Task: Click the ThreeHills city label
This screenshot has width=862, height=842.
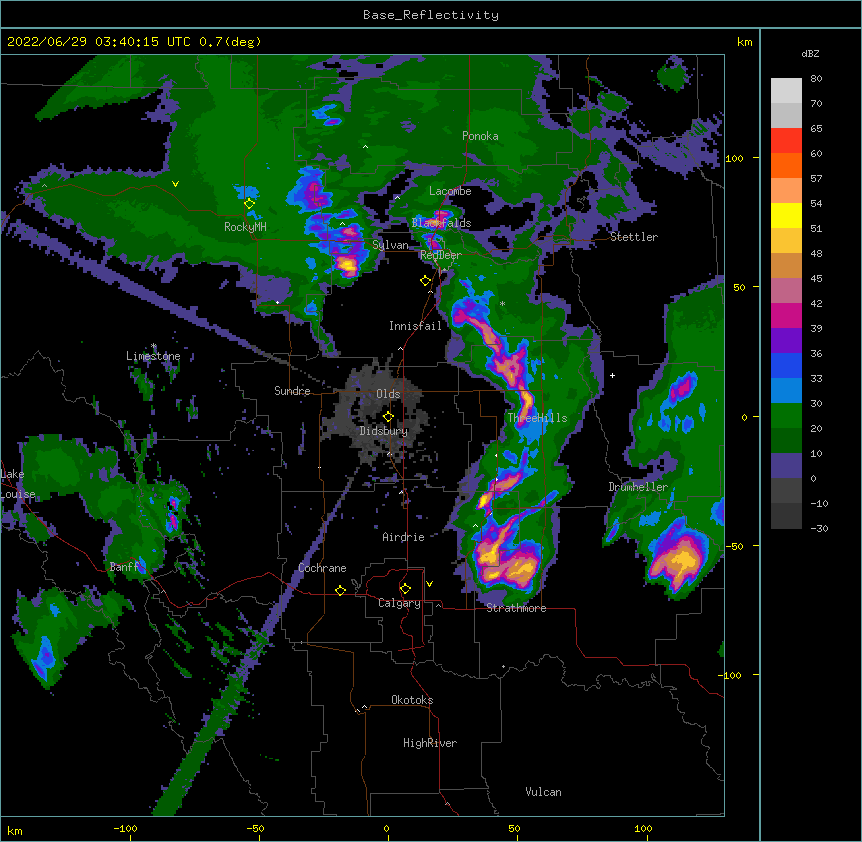Action: [537, 418]
